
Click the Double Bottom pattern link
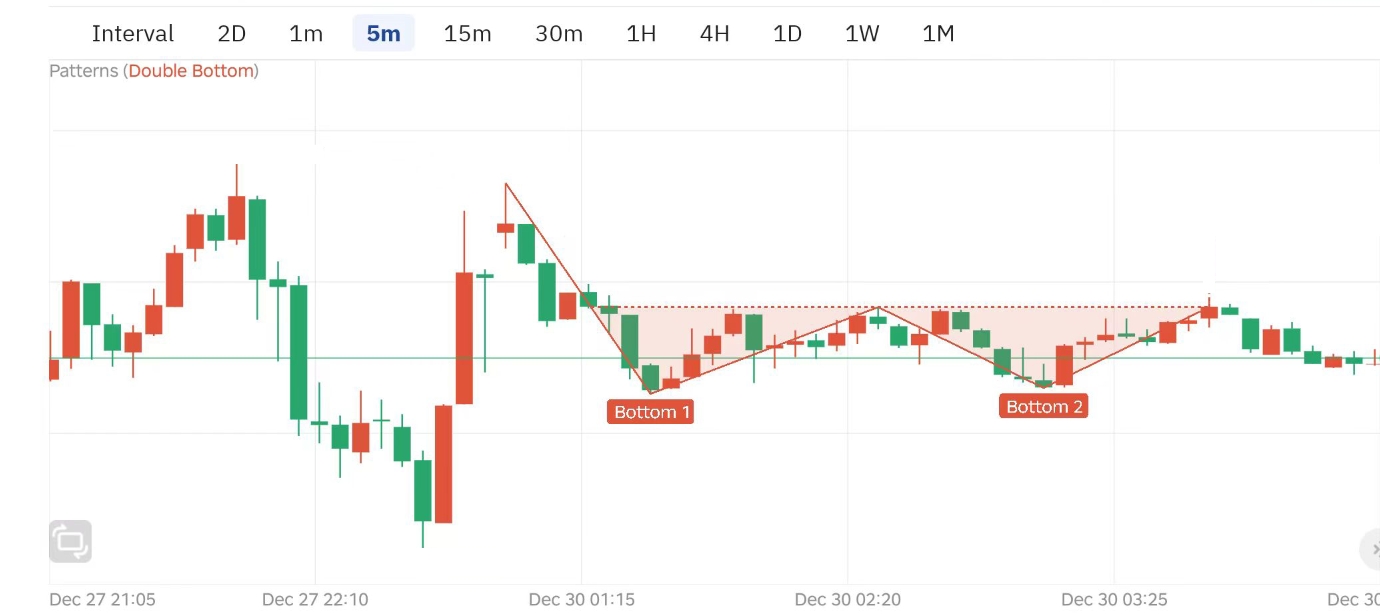click(191, 71)
